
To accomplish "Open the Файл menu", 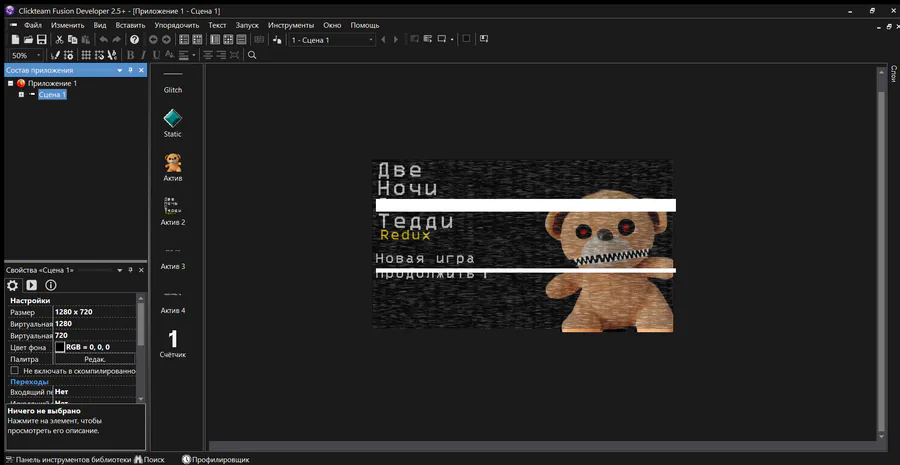I will pyautogui.click(x=33, y=25).
